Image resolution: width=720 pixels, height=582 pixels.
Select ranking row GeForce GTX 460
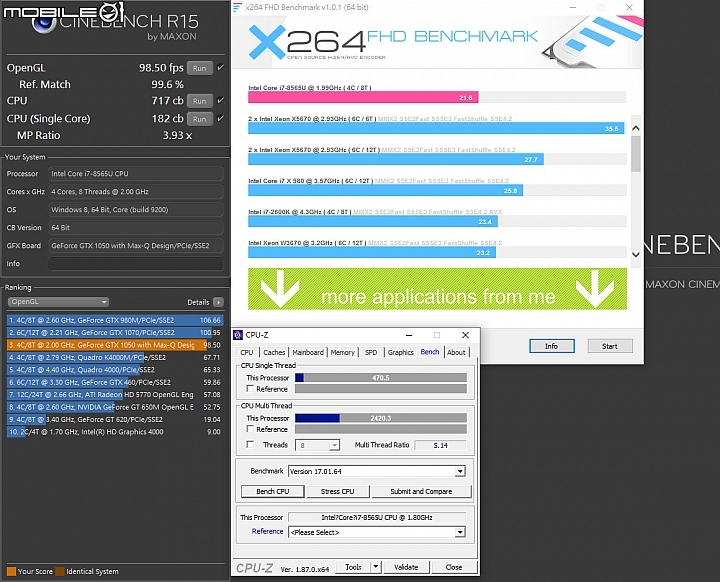[x=114, y=382]
